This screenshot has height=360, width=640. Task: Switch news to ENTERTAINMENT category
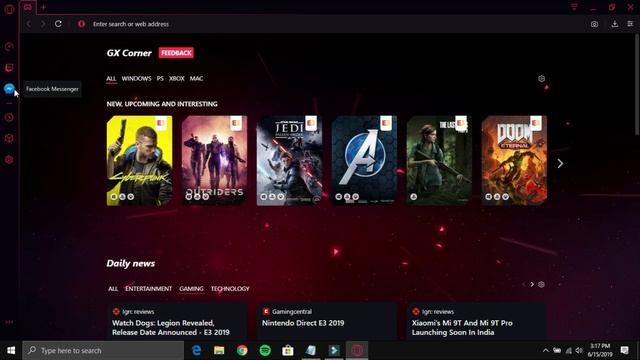(x=149, y=289)
